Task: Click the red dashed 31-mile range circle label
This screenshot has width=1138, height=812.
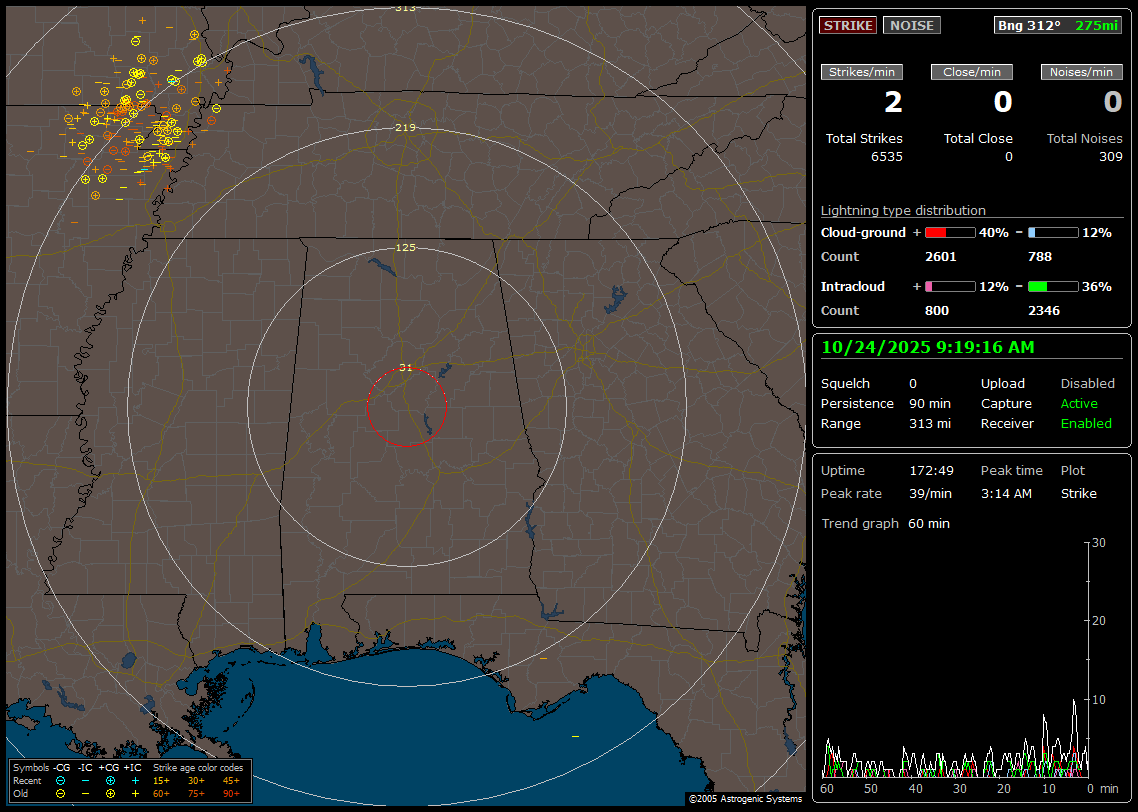Action: (x=405, y=367)
